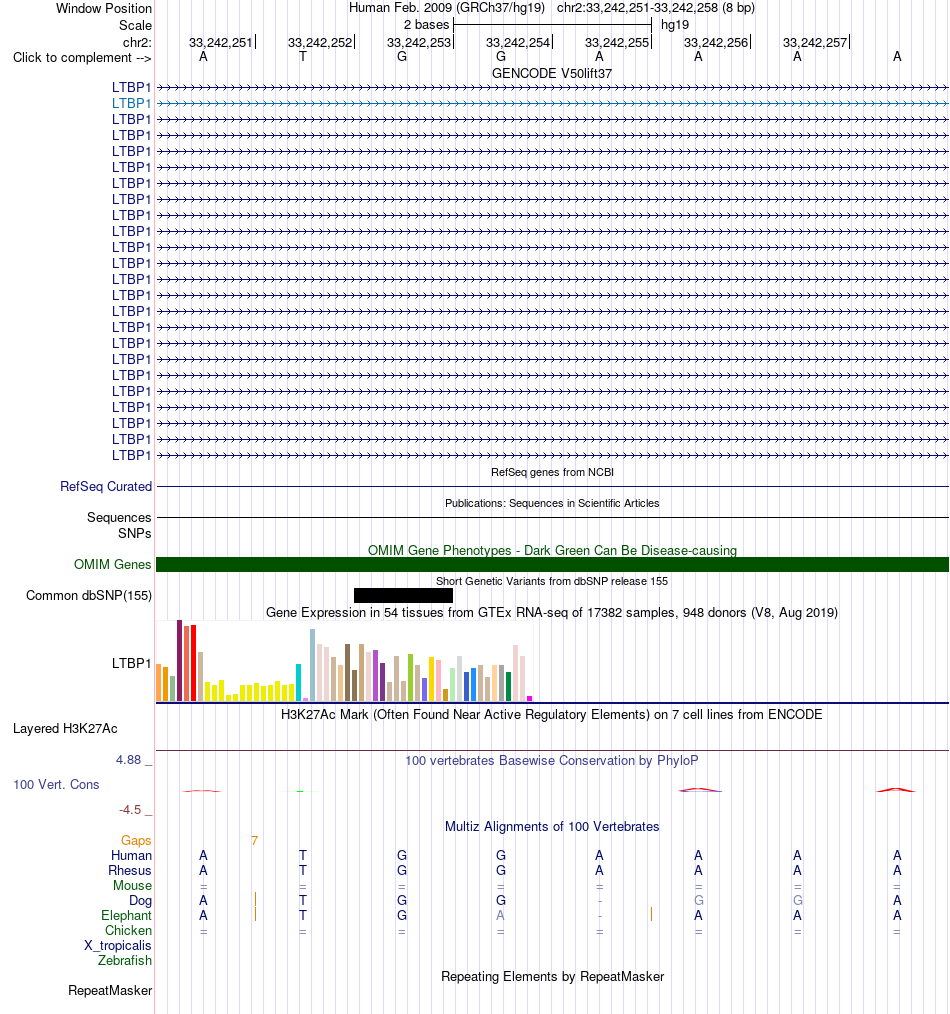Open the OMIM Genes track label
This screenshot has height=1014, width=950.
(113, 565)
